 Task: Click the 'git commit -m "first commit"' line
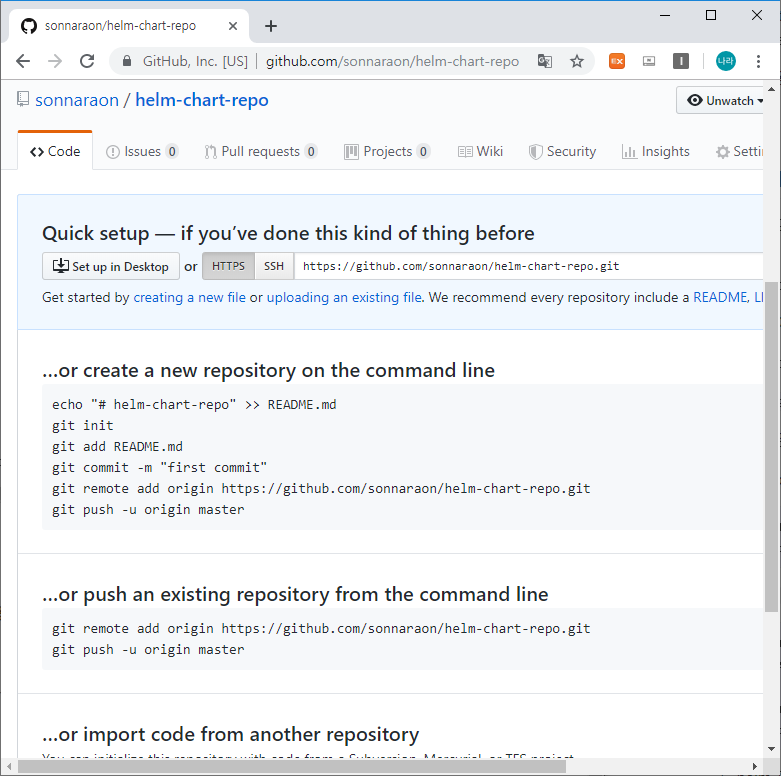pos(159,467)
